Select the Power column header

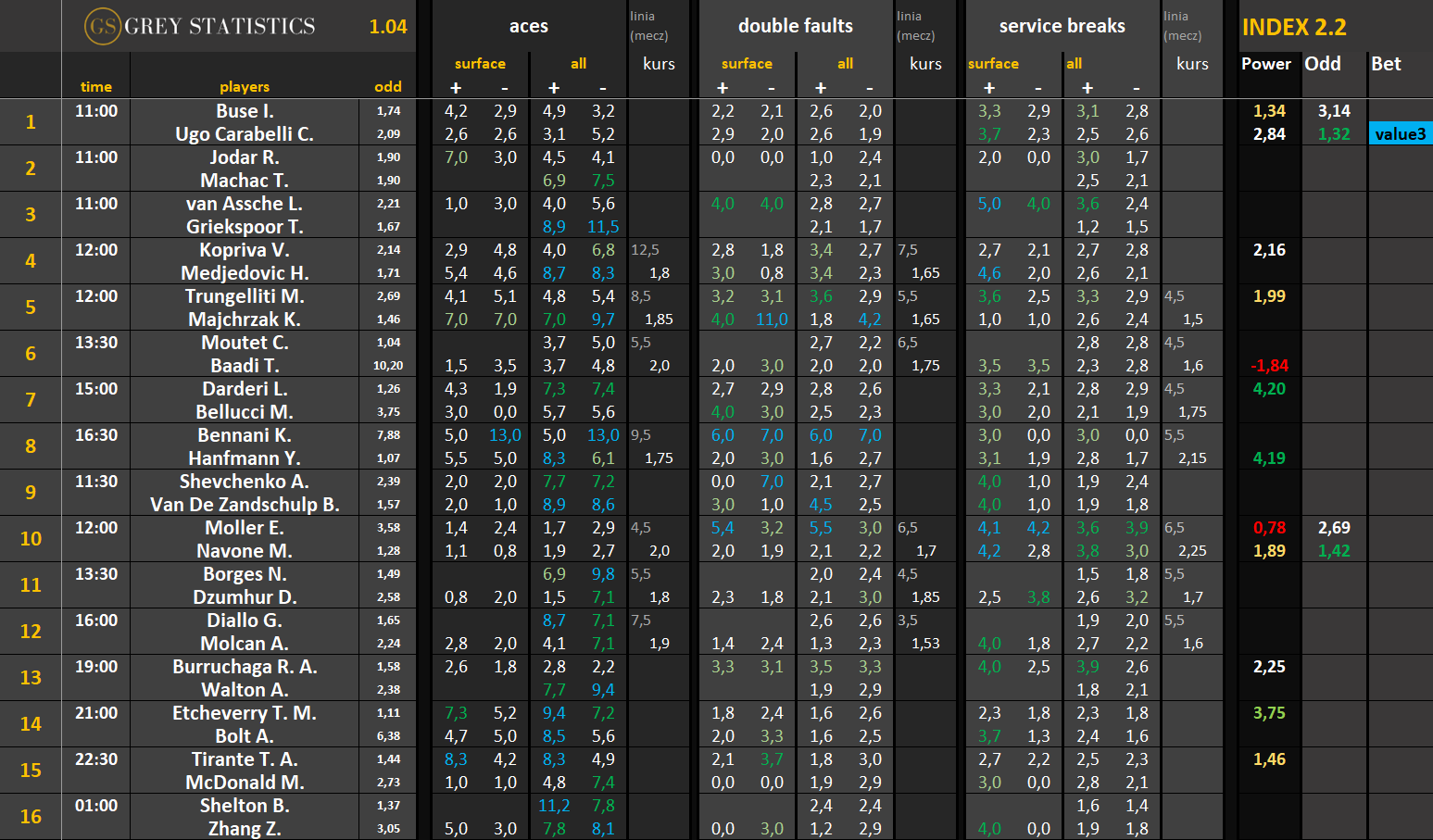pos(1265,64)
